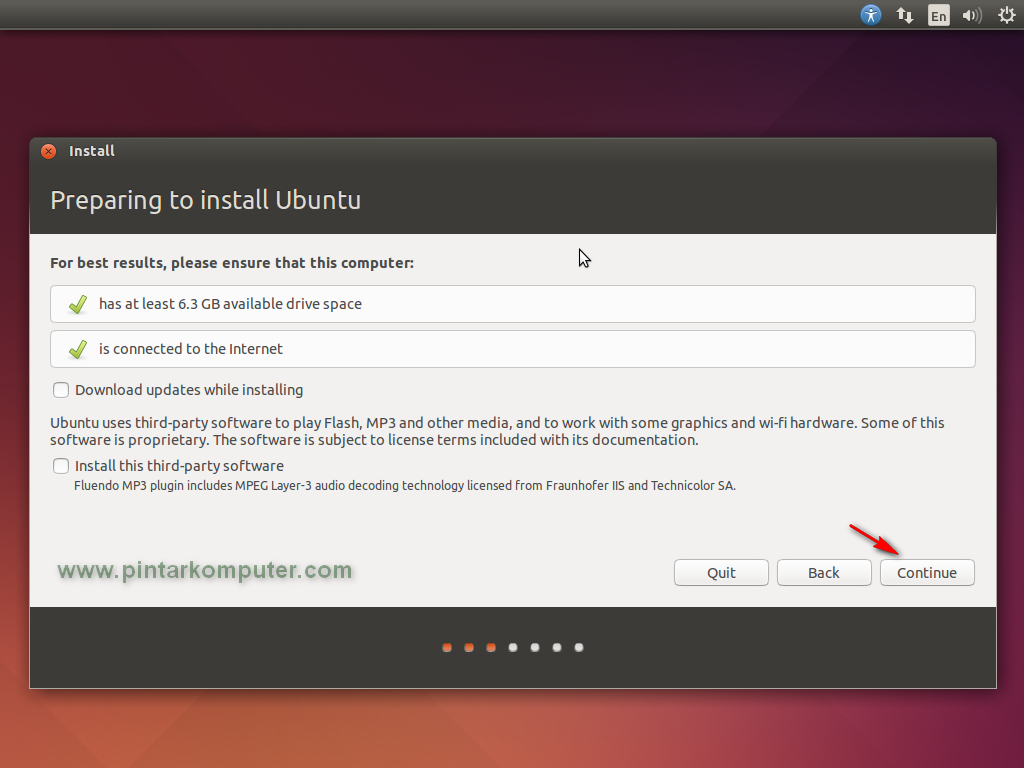
Task: Open the En keyboard layout indicator
Action: tap(938, 15)
